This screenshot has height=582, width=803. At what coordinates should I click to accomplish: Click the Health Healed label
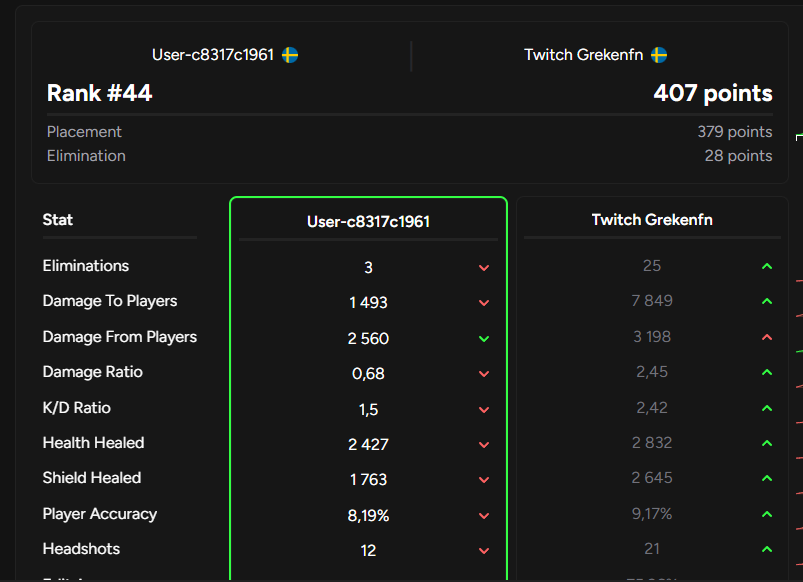point(93,443)
